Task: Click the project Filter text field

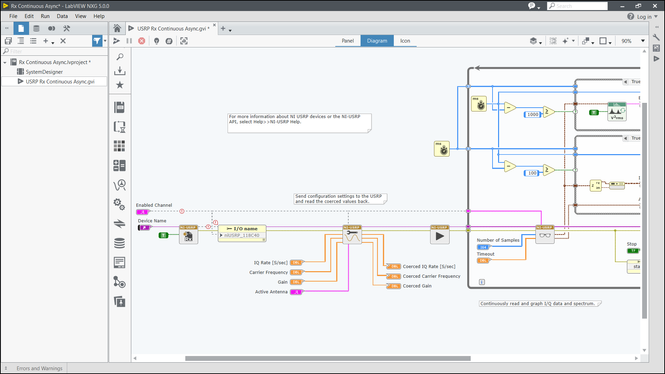Action: click(x=54, y=51)
